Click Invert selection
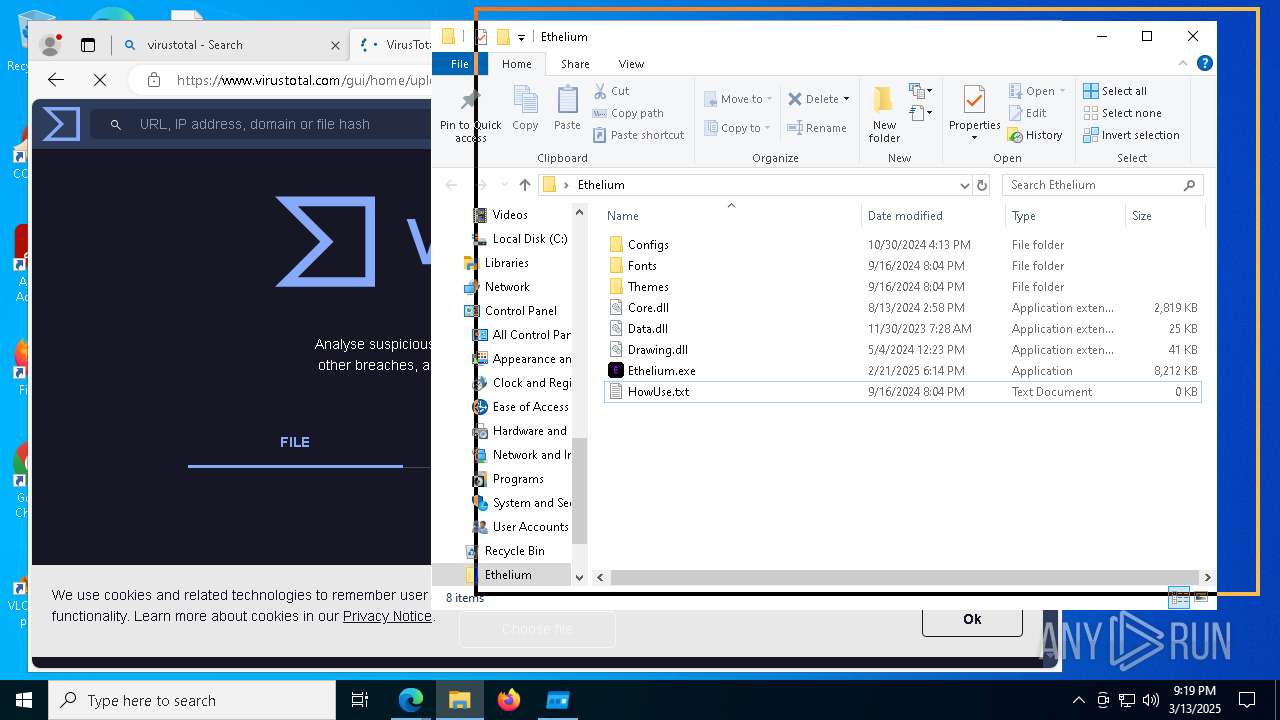 [x=1131, y=135]
